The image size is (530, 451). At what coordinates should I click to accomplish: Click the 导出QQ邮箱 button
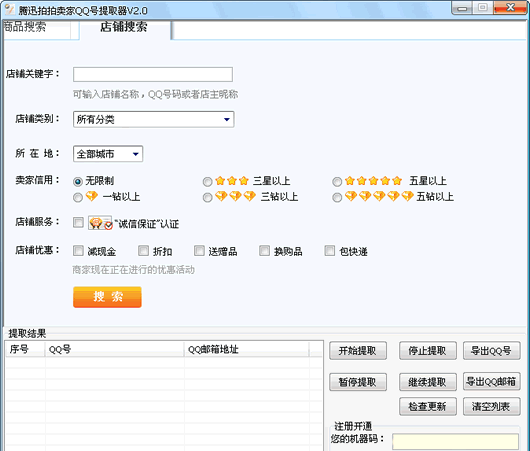tap(491, 382)
